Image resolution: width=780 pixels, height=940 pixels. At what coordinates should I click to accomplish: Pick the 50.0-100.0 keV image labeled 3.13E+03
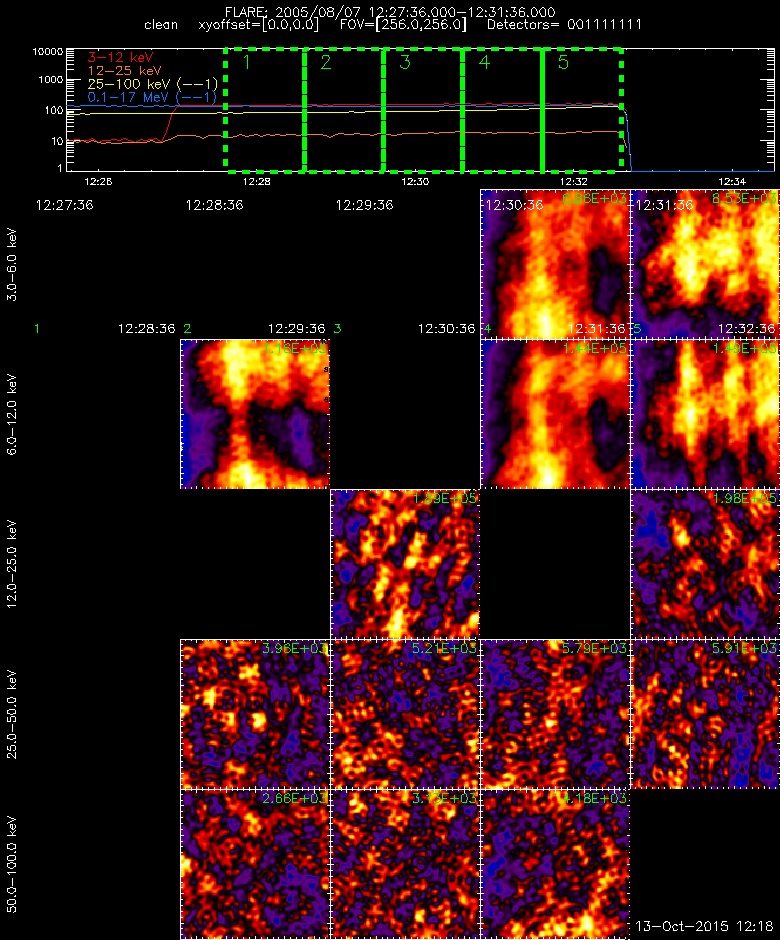(x=405, y=864)
